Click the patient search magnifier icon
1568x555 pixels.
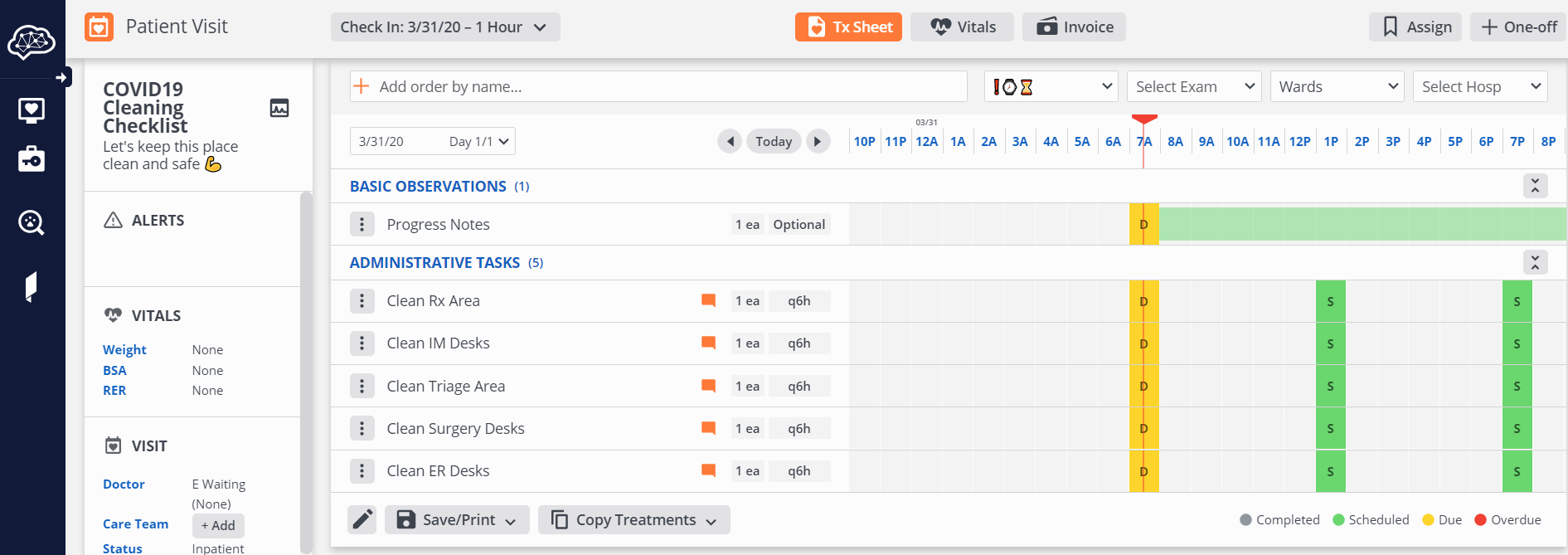pyautogui.click(x=32, y=222)
